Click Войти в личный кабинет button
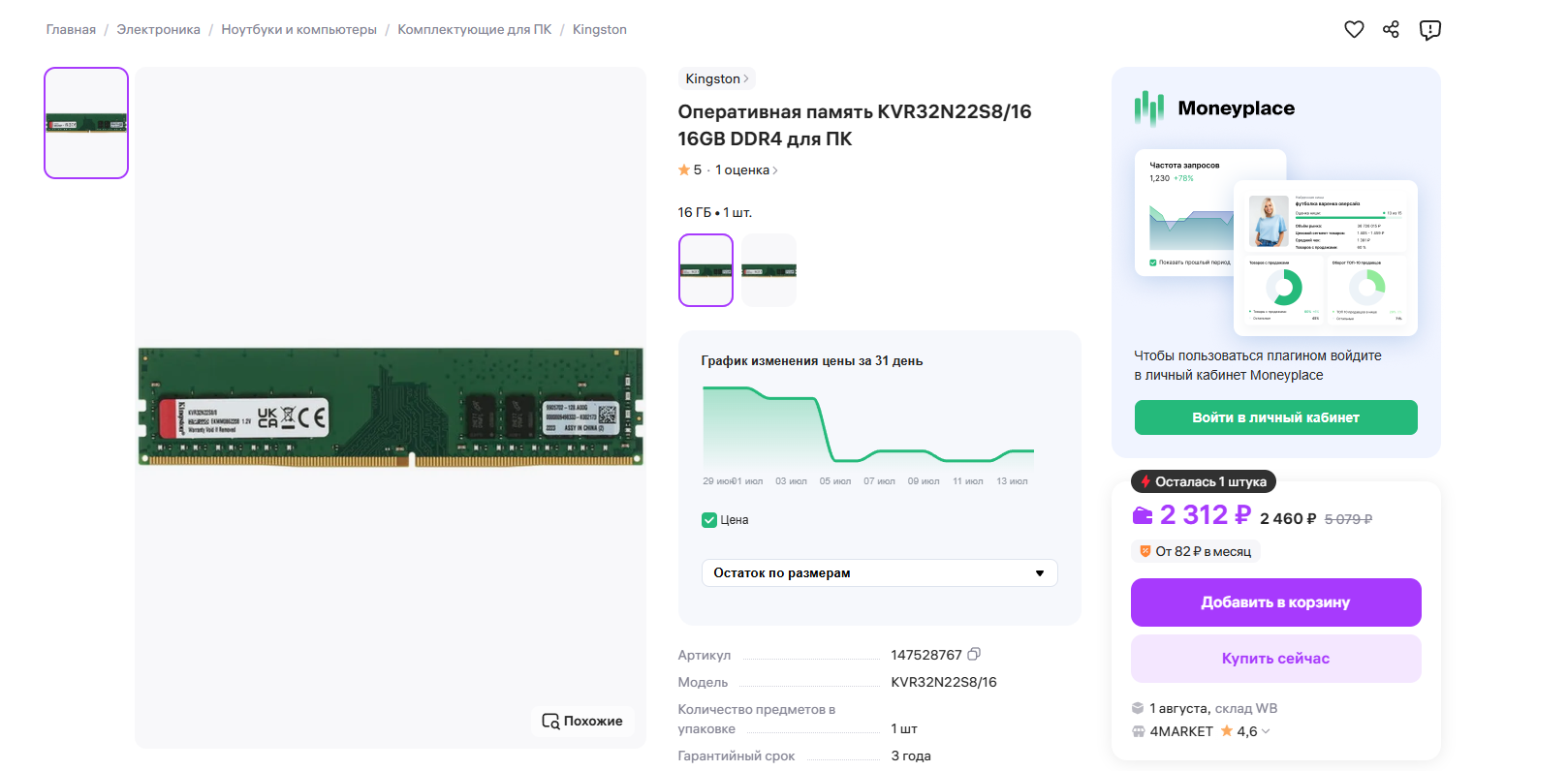This screenshot has width=1568, height=771. pos(1275,417)
